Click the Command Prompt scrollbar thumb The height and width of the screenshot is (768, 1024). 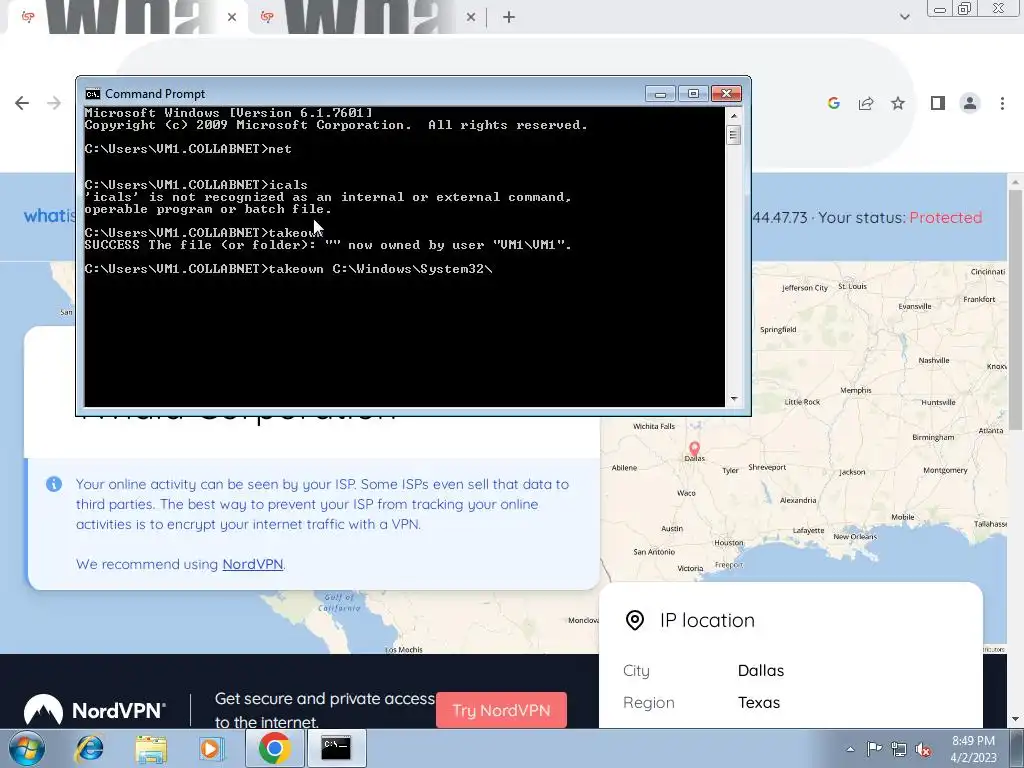point(734,135)
